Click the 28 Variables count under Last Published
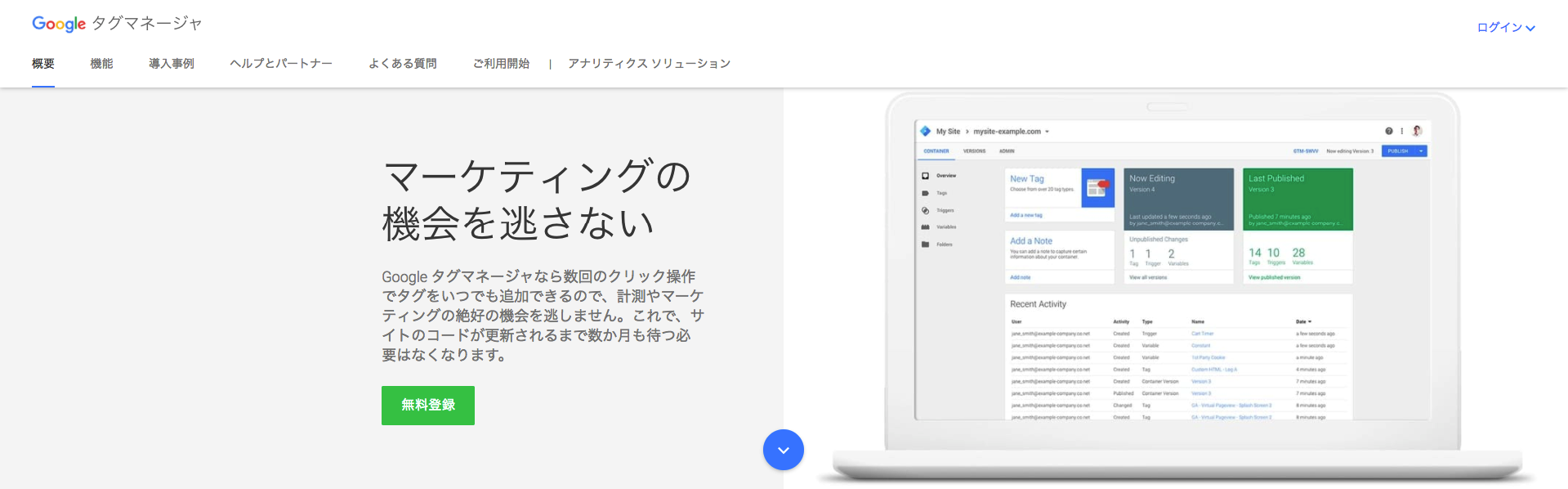The image size is (1568, 489). point(1302,256)
